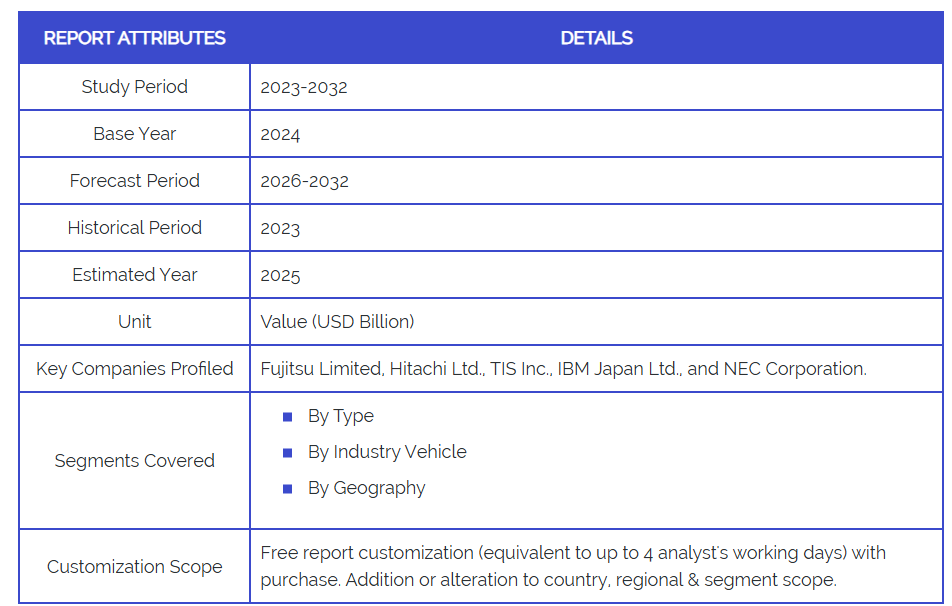Screen dimensions: 952x606
Task: Select the Forecast Period label
Action: (134, 181)
